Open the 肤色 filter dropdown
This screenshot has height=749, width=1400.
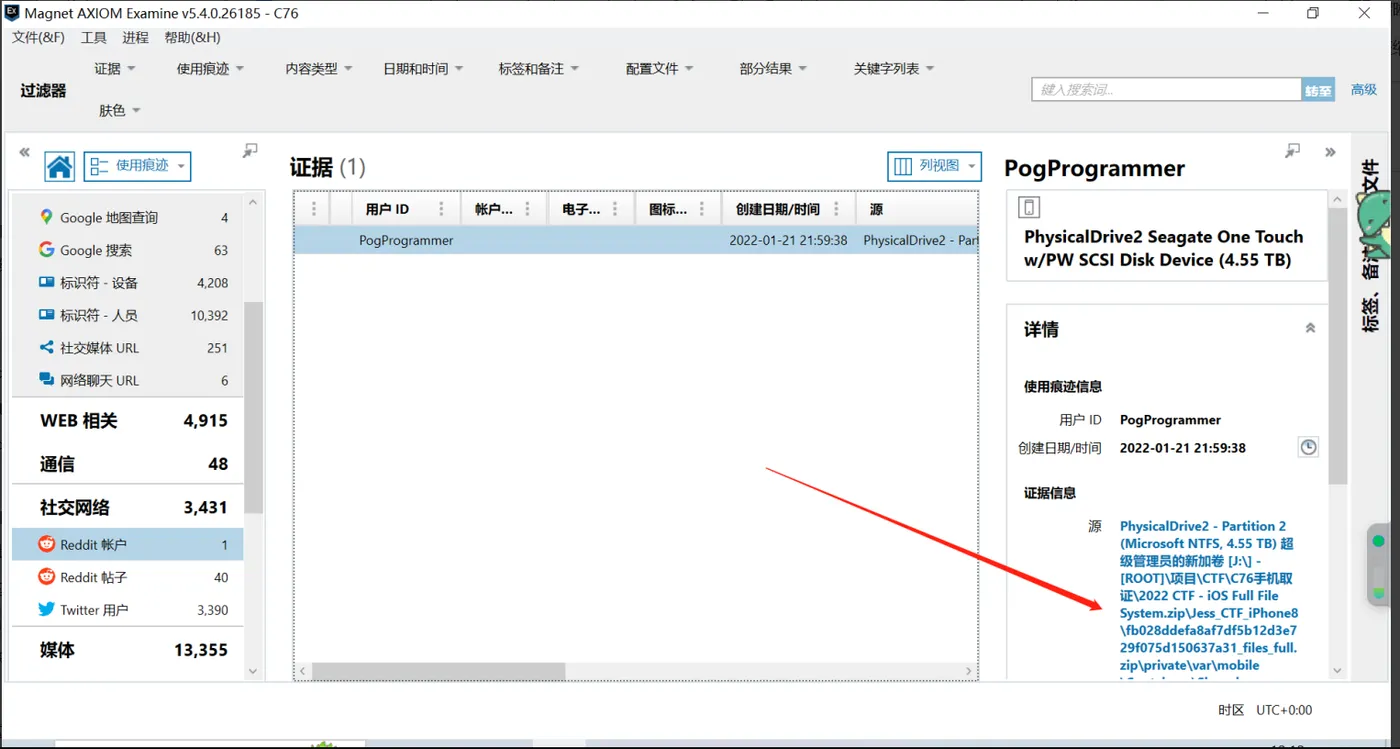click(x=119, y=110)
